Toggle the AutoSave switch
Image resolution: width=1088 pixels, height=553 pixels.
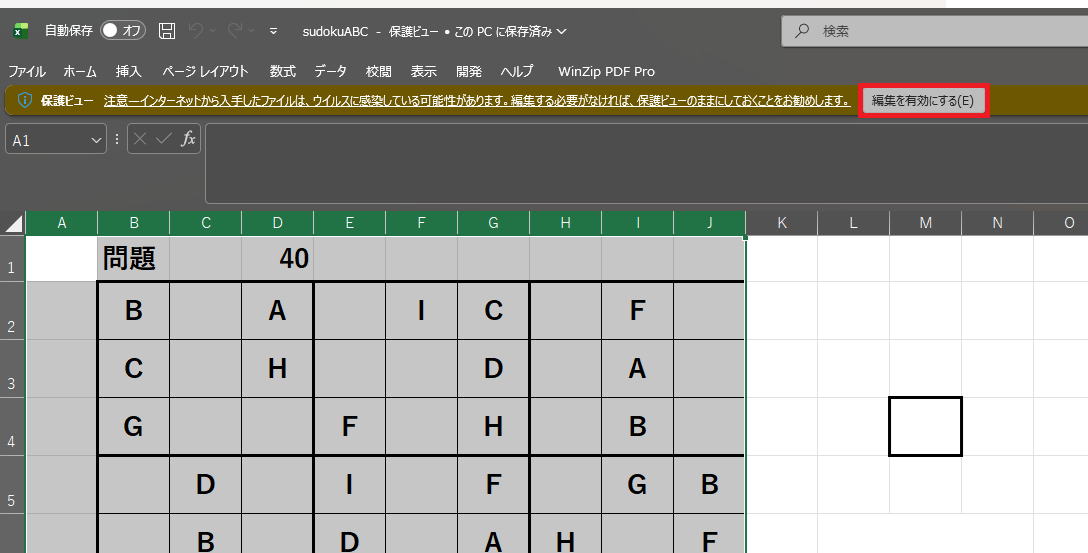tap(123, 31)
